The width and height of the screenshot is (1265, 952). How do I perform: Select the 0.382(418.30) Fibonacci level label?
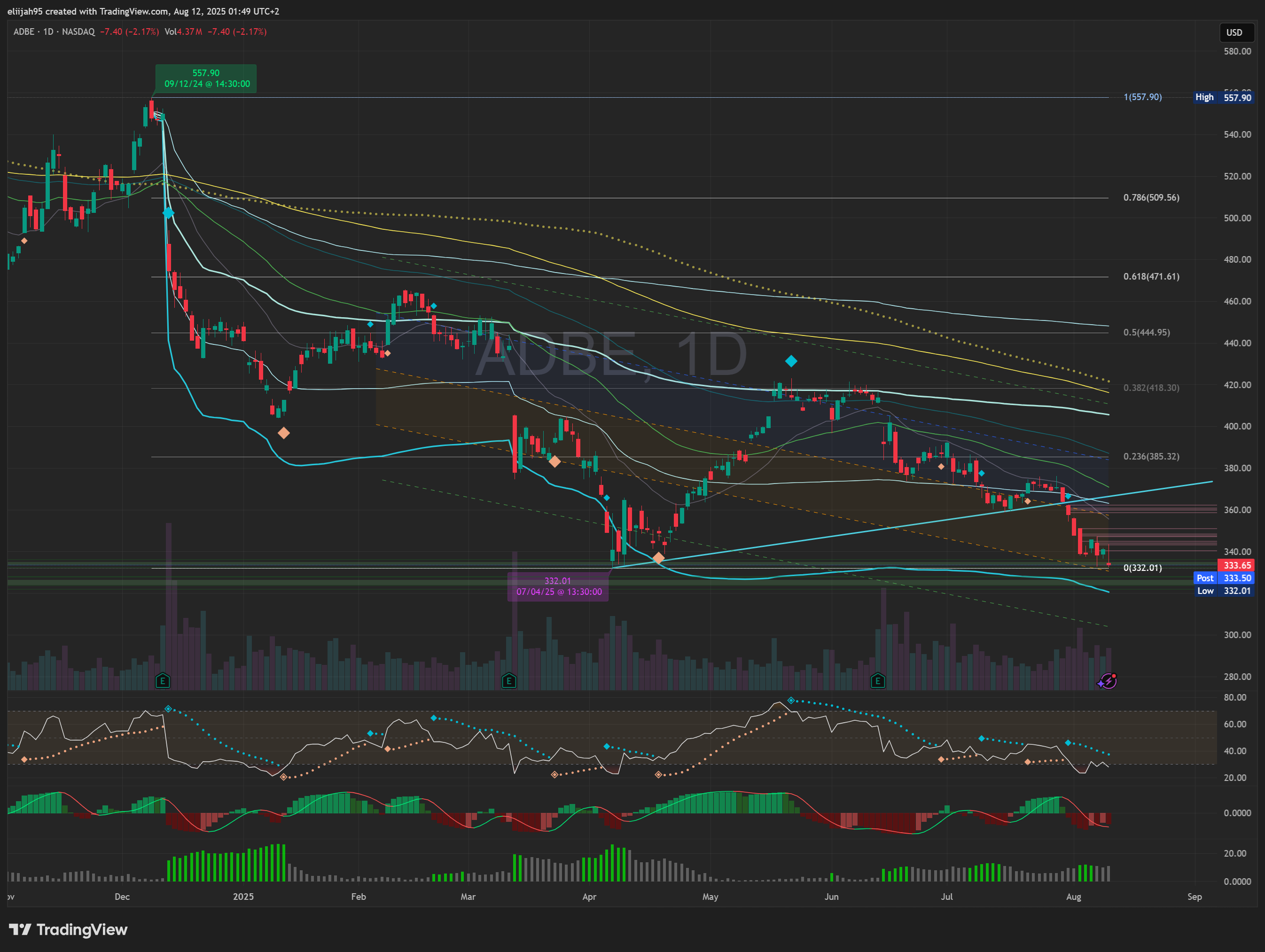click(1151, 388)
